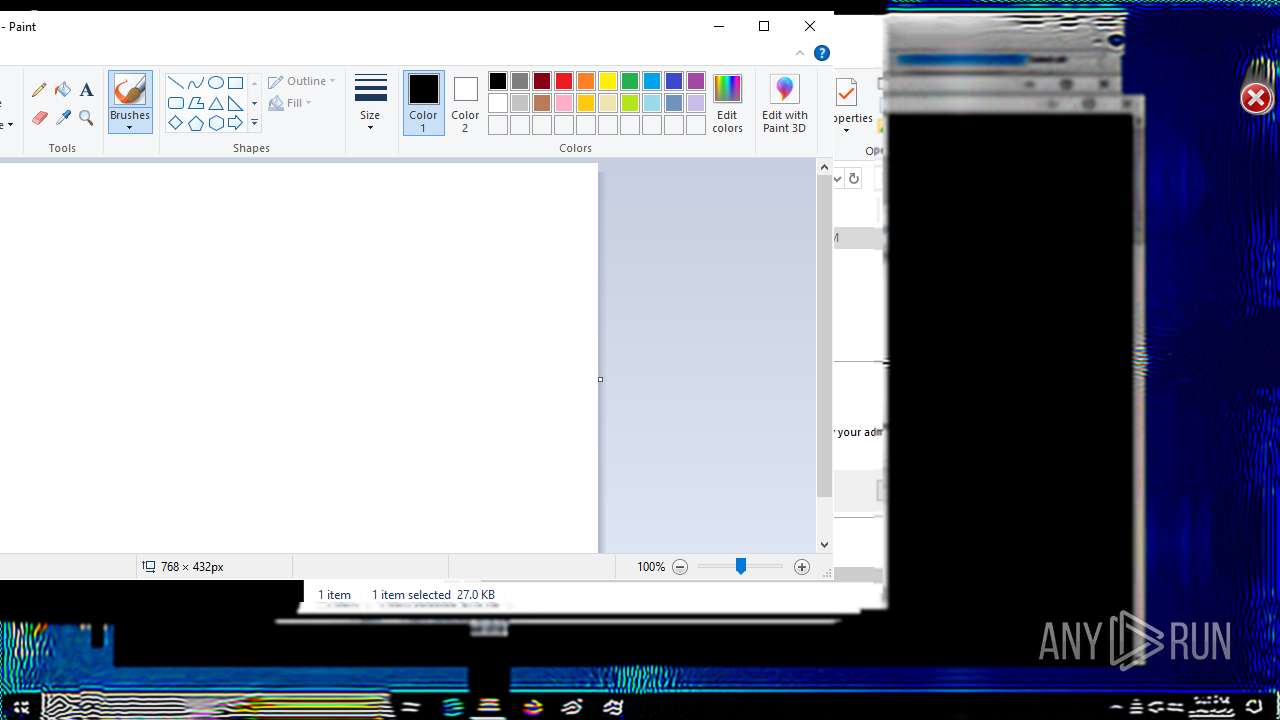Click red X error icon on desktop

1256,98
